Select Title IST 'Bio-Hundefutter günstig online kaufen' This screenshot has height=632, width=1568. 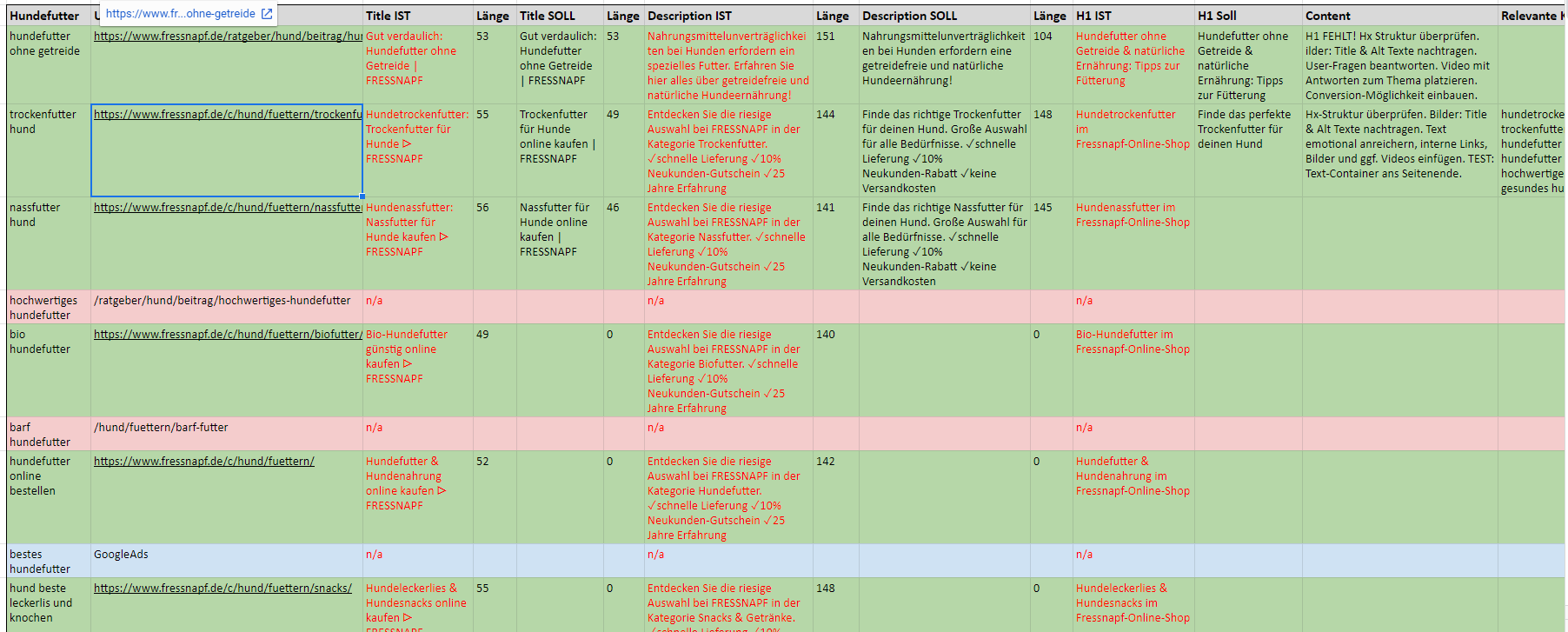click(418, 371)
